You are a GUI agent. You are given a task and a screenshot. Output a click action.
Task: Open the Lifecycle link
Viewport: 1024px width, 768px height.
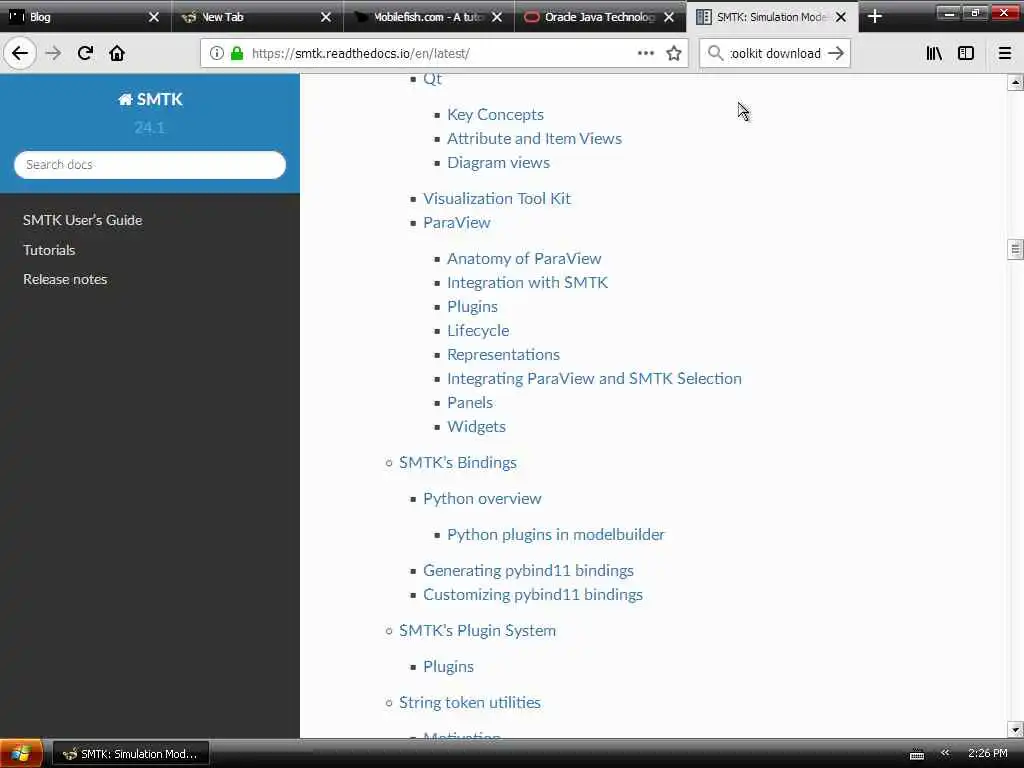coord(478,330)
